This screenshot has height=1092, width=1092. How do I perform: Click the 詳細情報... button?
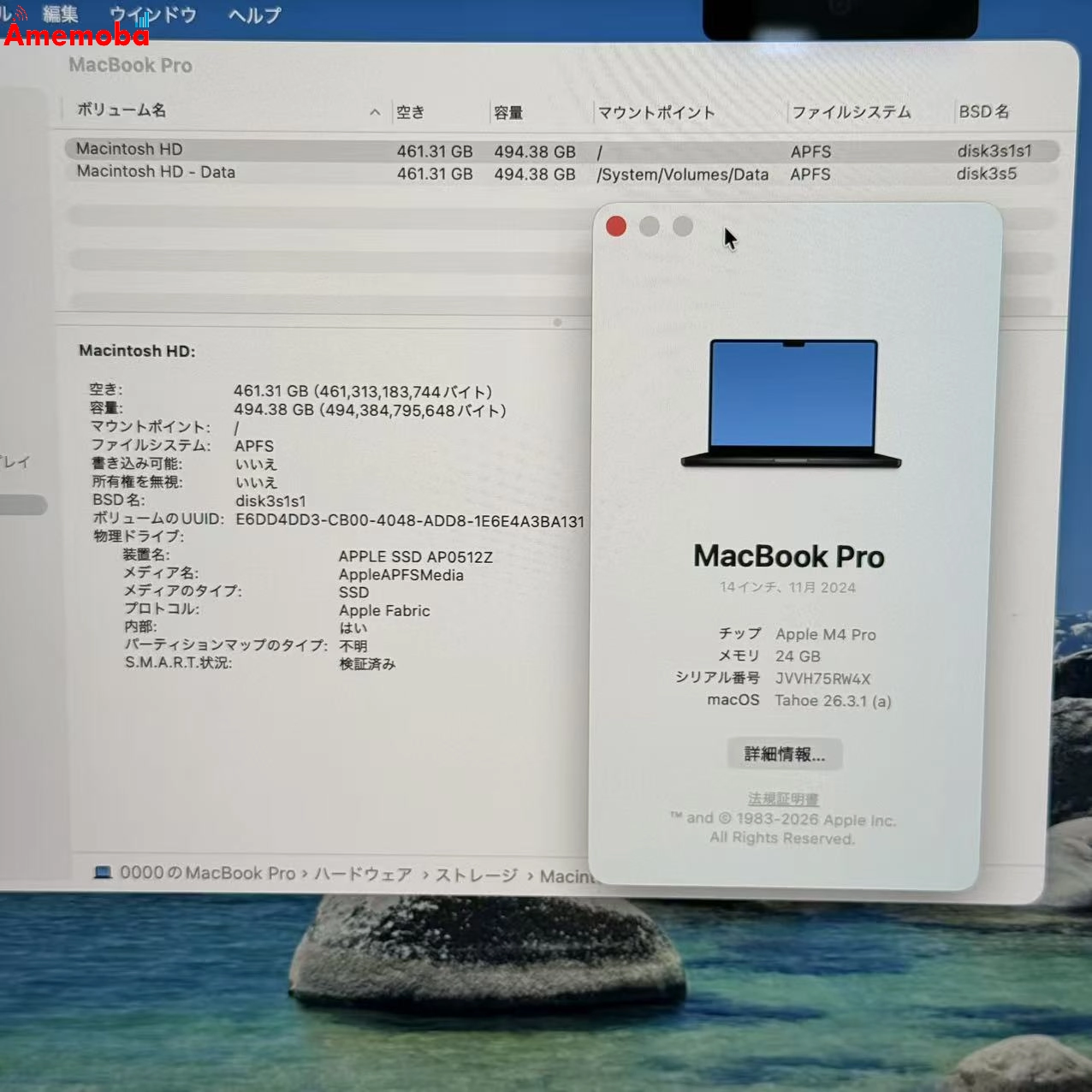784,754
